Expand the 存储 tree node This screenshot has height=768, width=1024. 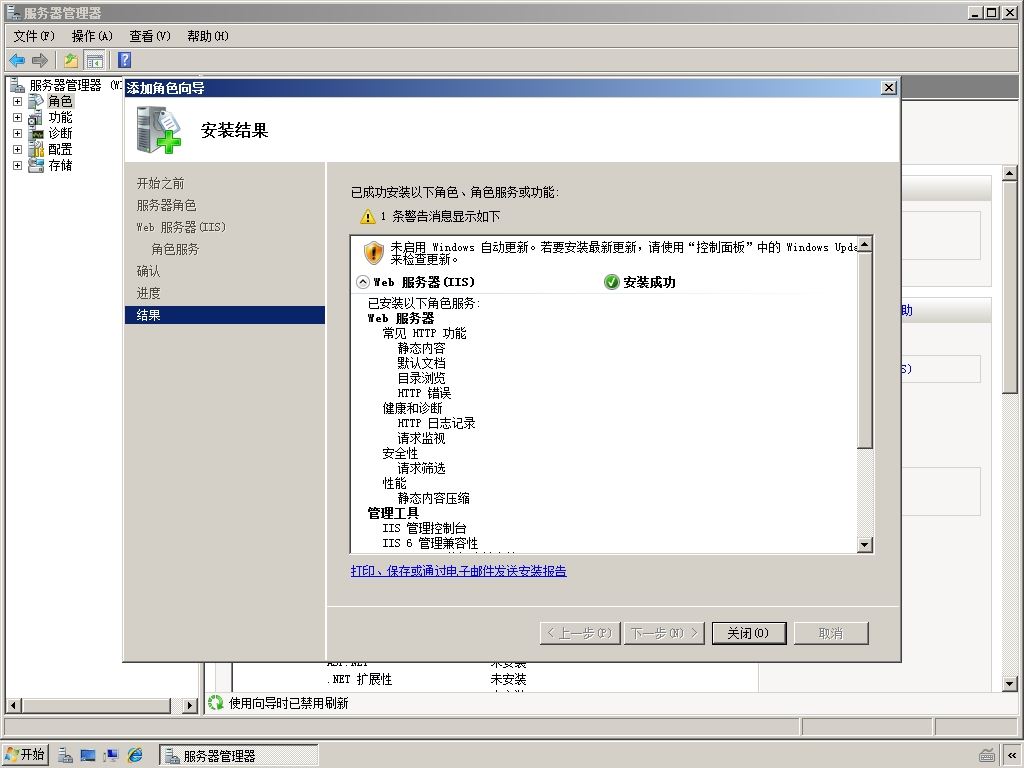(18, 165)
